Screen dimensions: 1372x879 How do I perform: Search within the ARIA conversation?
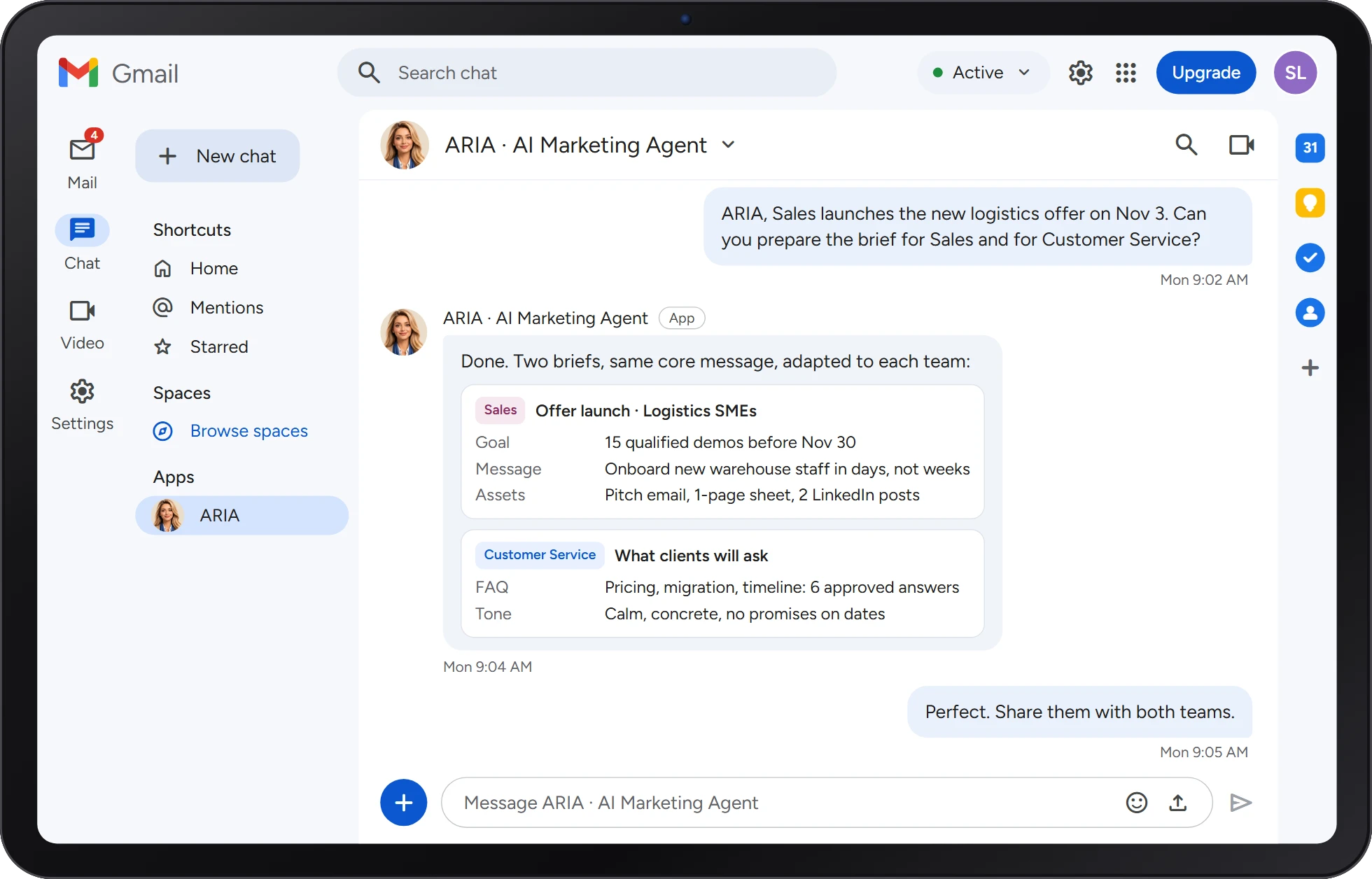click(1186, 145)
